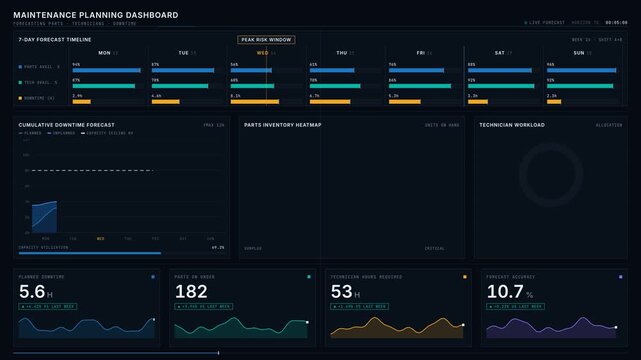Click Tuesday's orange downtime bar
The image size is (641, 360).
point(166,102)
